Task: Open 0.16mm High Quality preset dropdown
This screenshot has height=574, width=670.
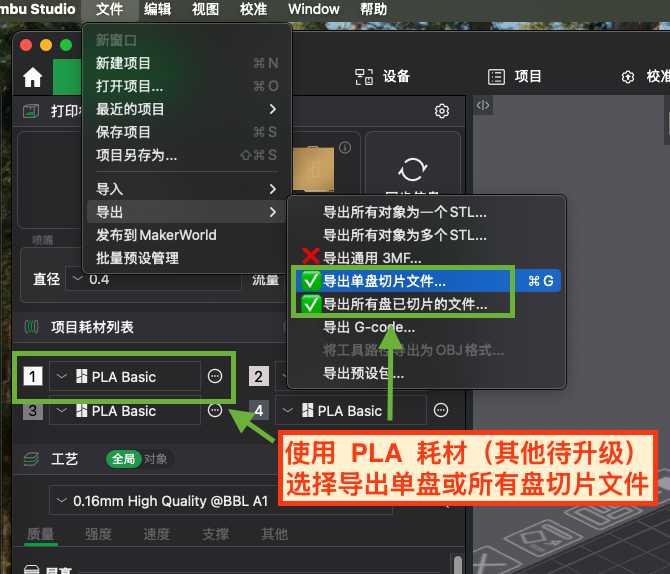Action: coord(221,500)
